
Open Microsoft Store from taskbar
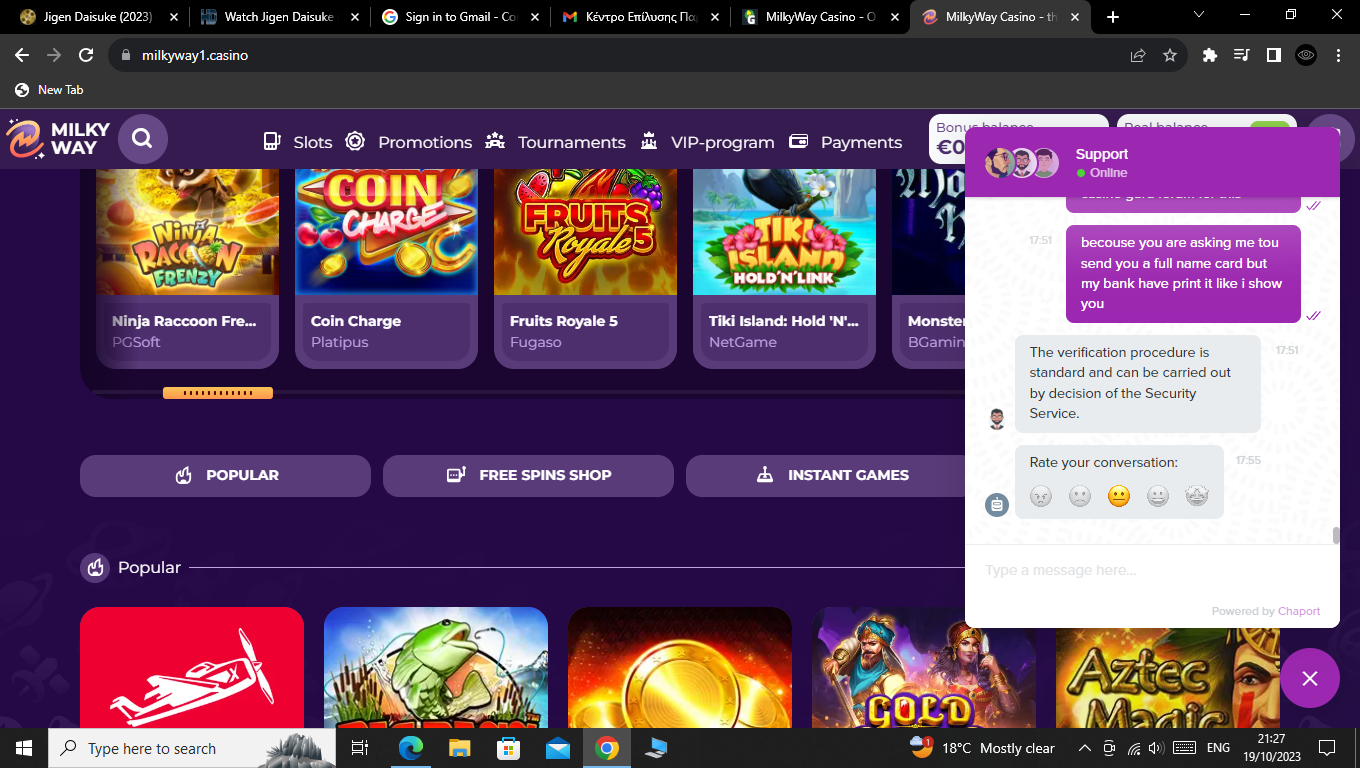[508, 748]
